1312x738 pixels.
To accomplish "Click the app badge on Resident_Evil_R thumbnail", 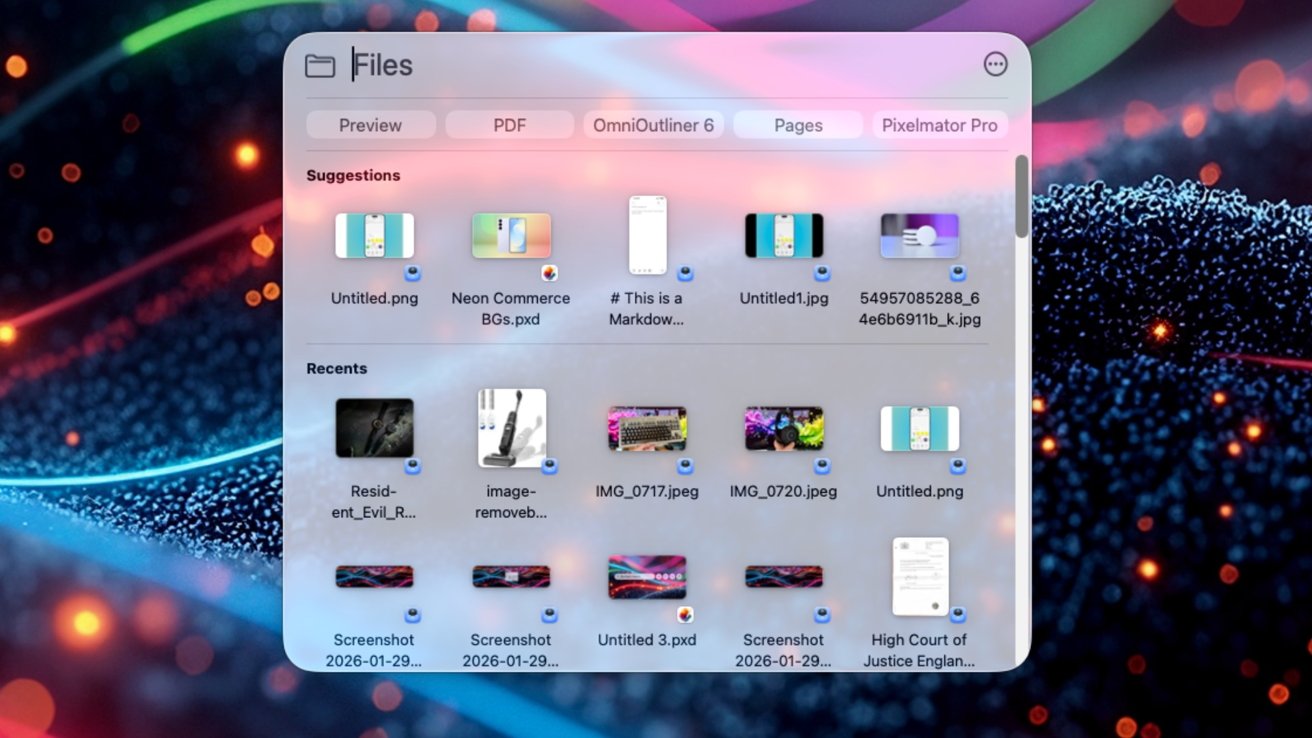I will (x=412, y=468).
